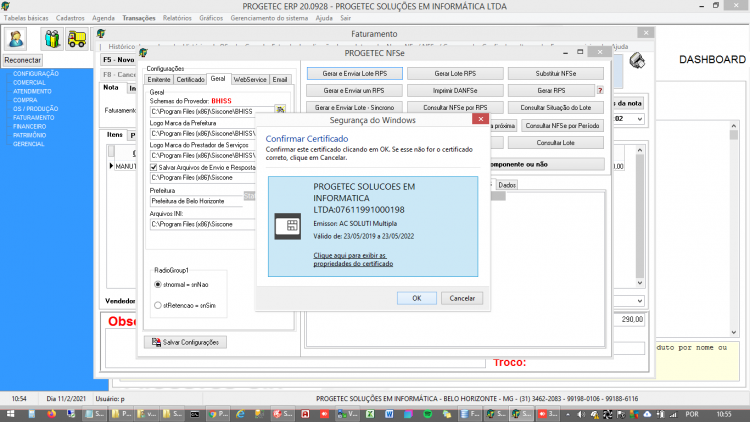750x422 pixels.
Task: Open certificate properties link
Action: click(x=353, y=259)
